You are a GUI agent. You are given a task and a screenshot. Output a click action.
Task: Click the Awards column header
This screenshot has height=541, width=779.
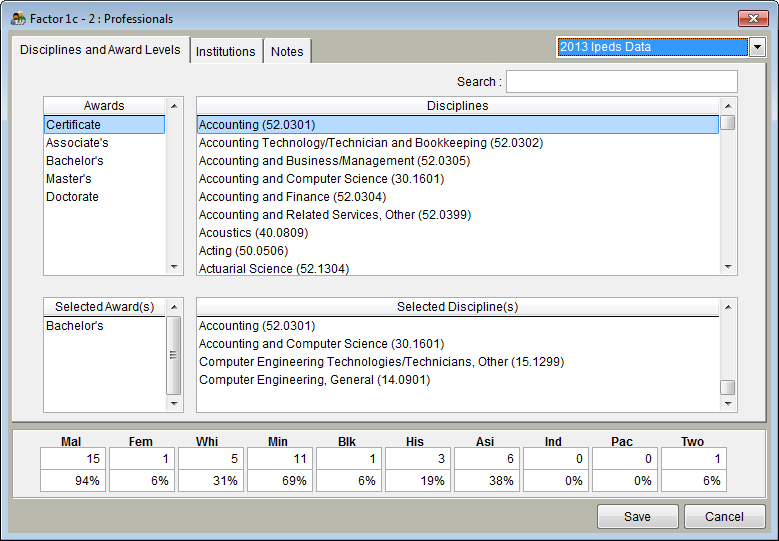[x=104, y=106]
